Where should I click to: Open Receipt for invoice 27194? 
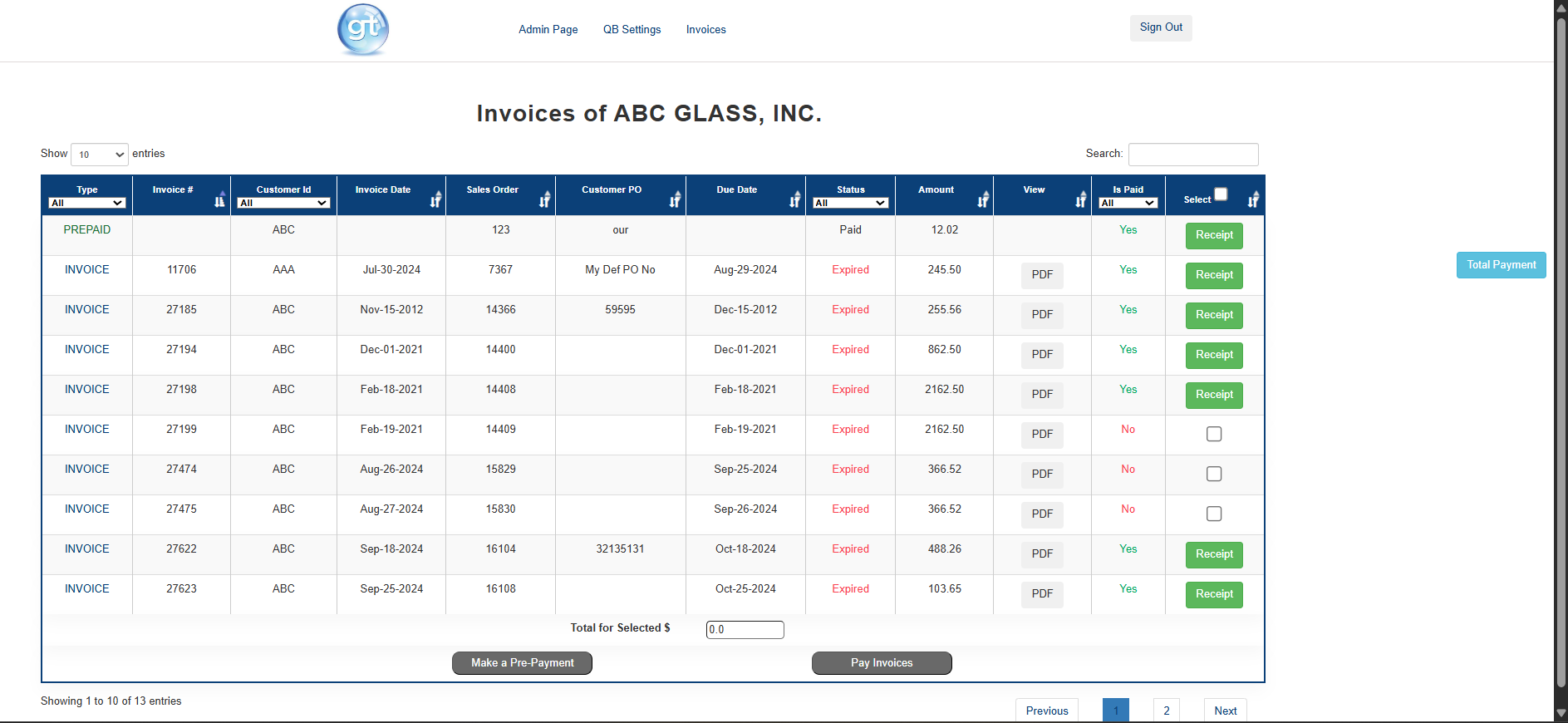1214,355
